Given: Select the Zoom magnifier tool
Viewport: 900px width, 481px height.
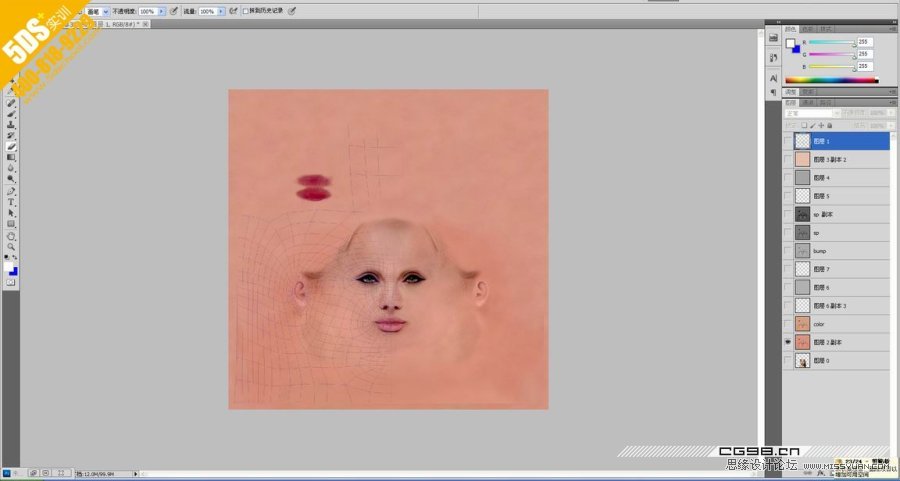Looking at the screenshot, I should click(x=11, y=246).
